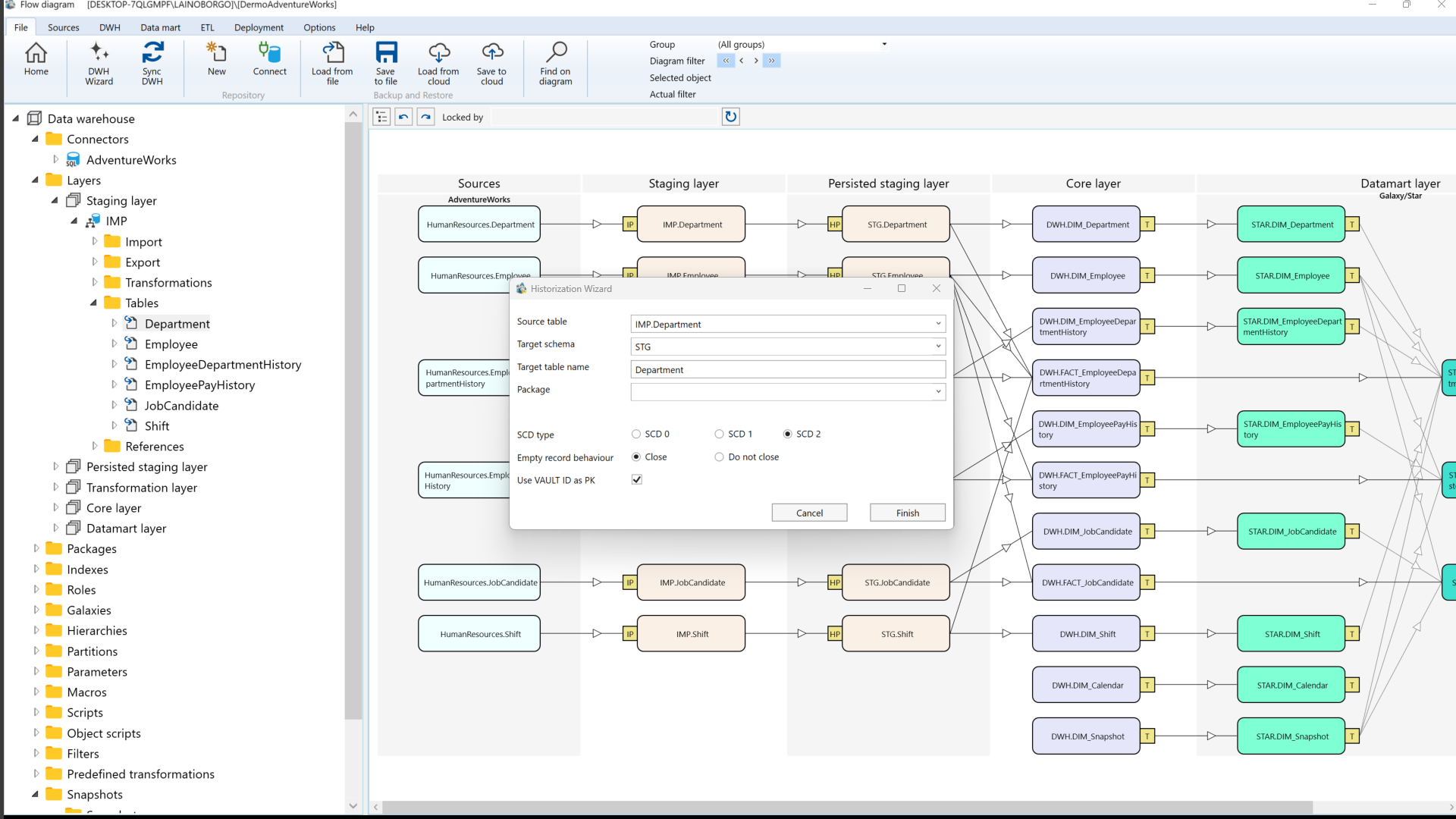This screenshot has width=1456, height=819.
Task: Open the Data mart menu
Action: tap(161, 27)
